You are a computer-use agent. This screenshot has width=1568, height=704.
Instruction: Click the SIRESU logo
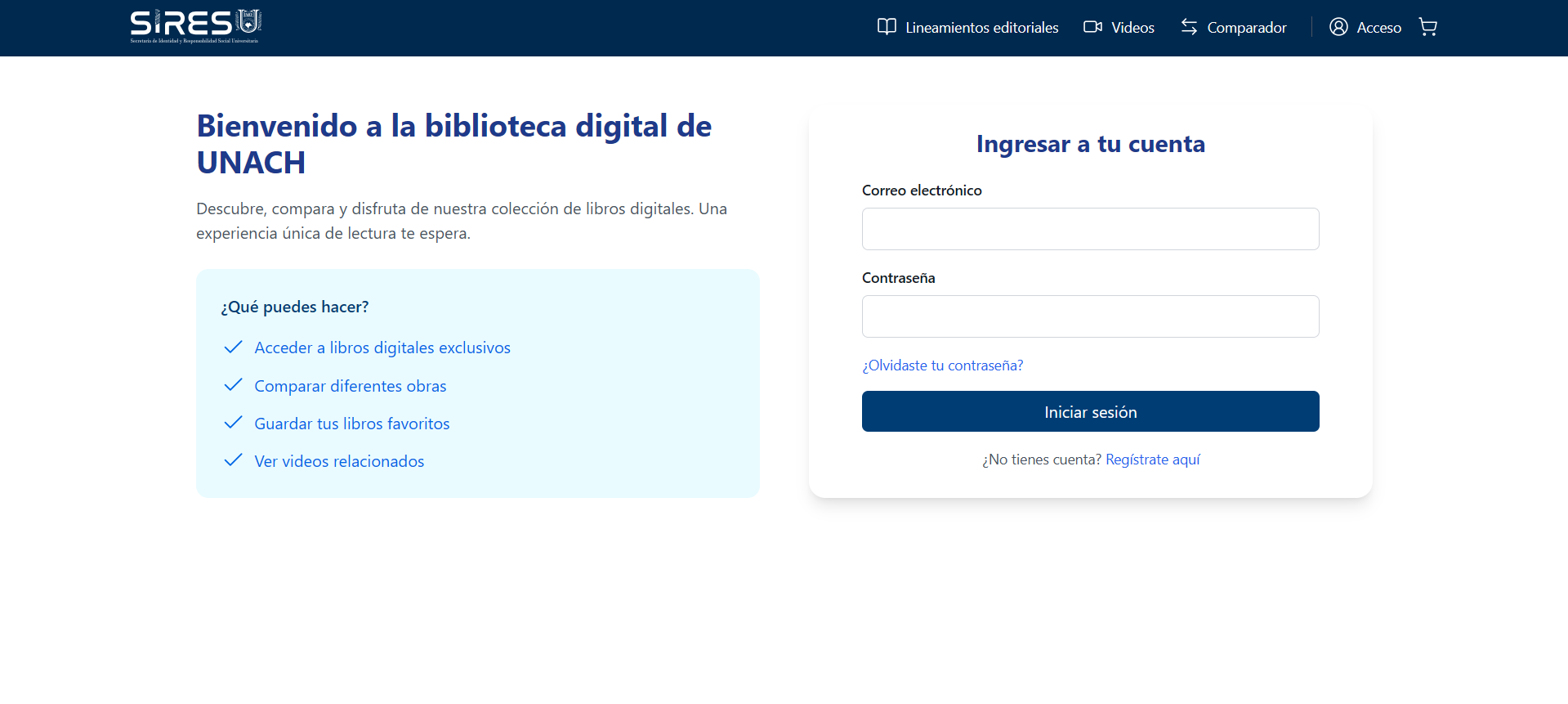[x=196, y=26]
